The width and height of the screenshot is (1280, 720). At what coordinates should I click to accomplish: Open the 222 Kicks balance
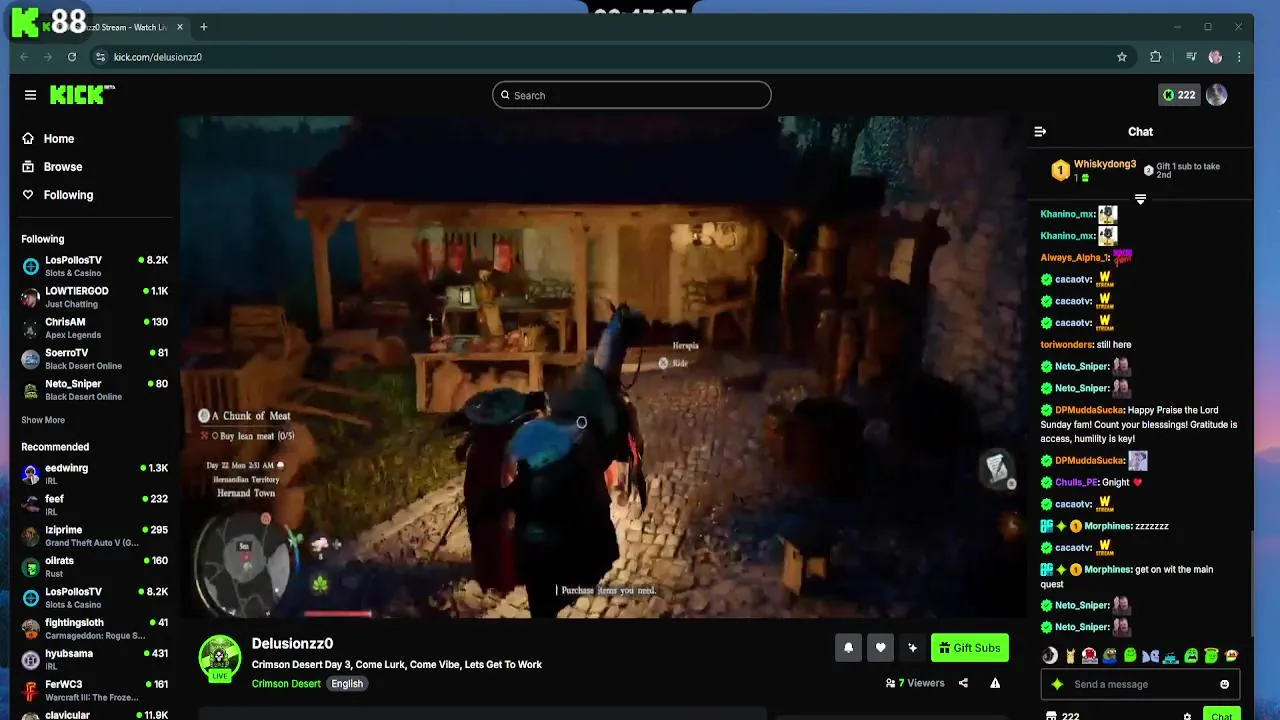[1178, 95]
